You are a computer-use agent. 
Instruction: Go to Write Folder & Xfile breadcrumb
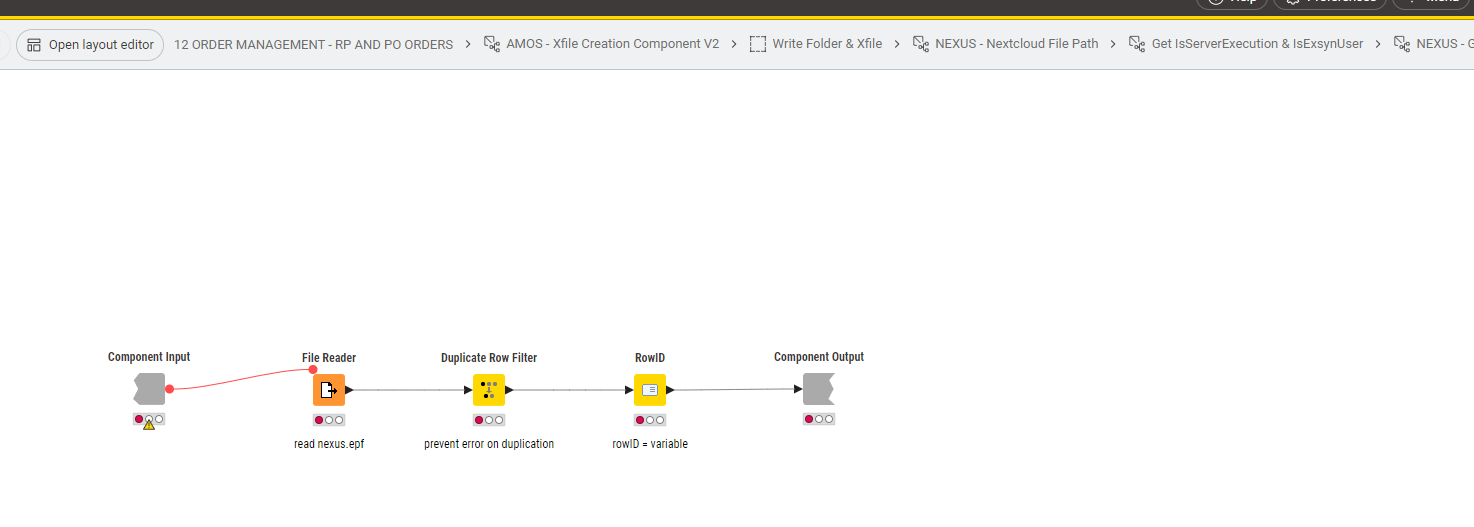827,44
